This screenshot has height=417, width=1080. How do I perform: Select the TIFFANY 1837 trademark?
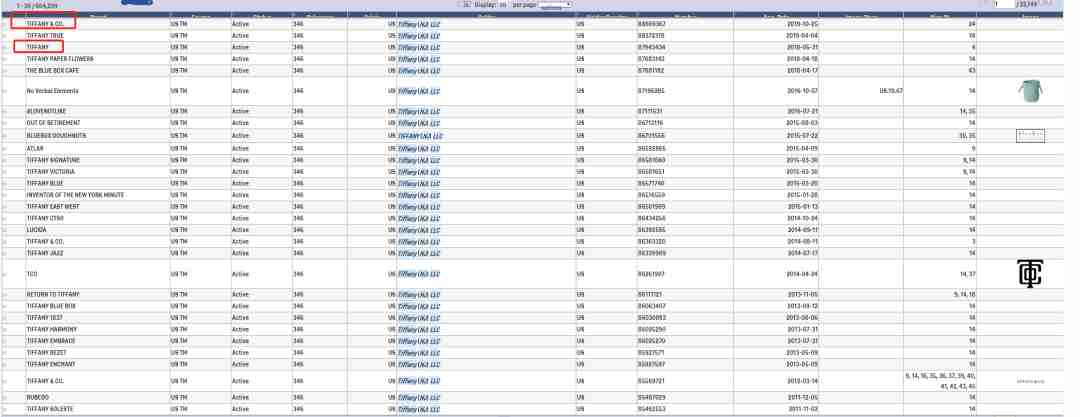tap(45, 318)
